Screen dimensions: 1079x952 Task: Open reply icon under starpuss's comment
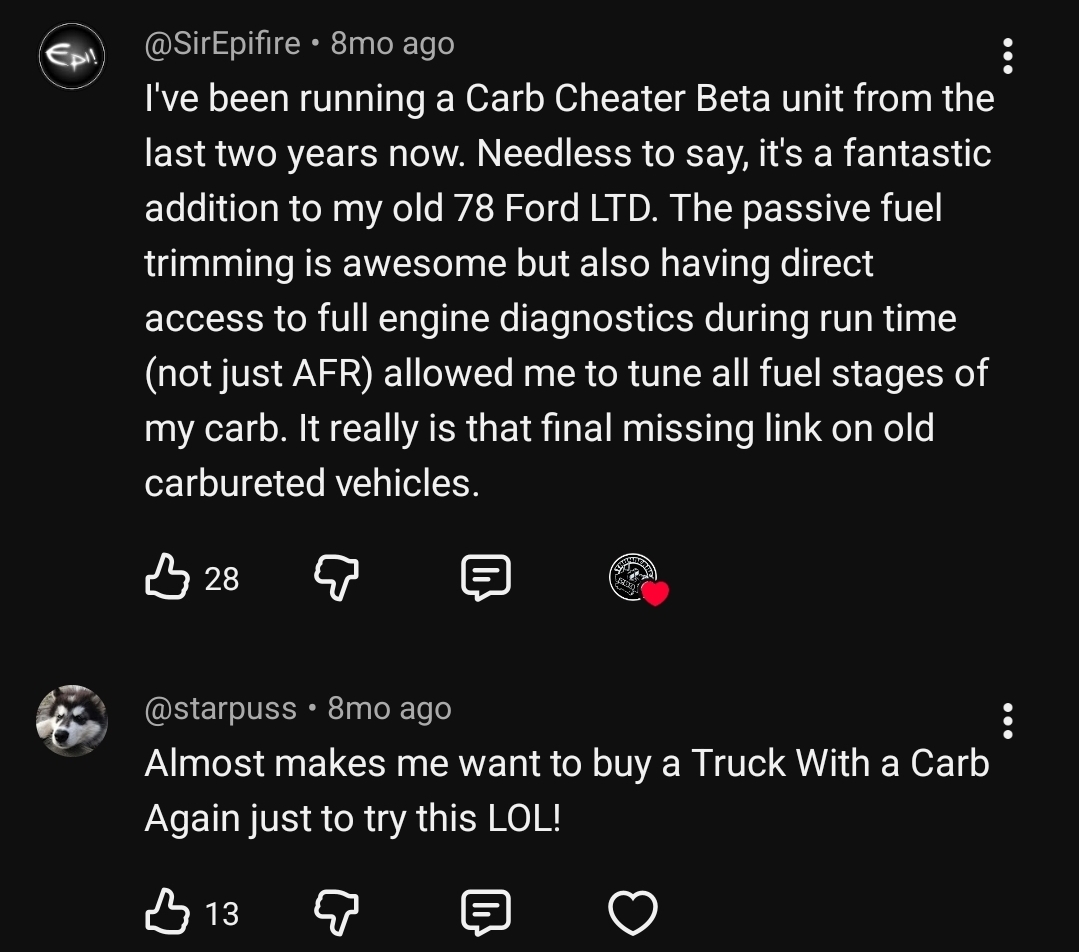pyautogui.click(x=487, y=912)
